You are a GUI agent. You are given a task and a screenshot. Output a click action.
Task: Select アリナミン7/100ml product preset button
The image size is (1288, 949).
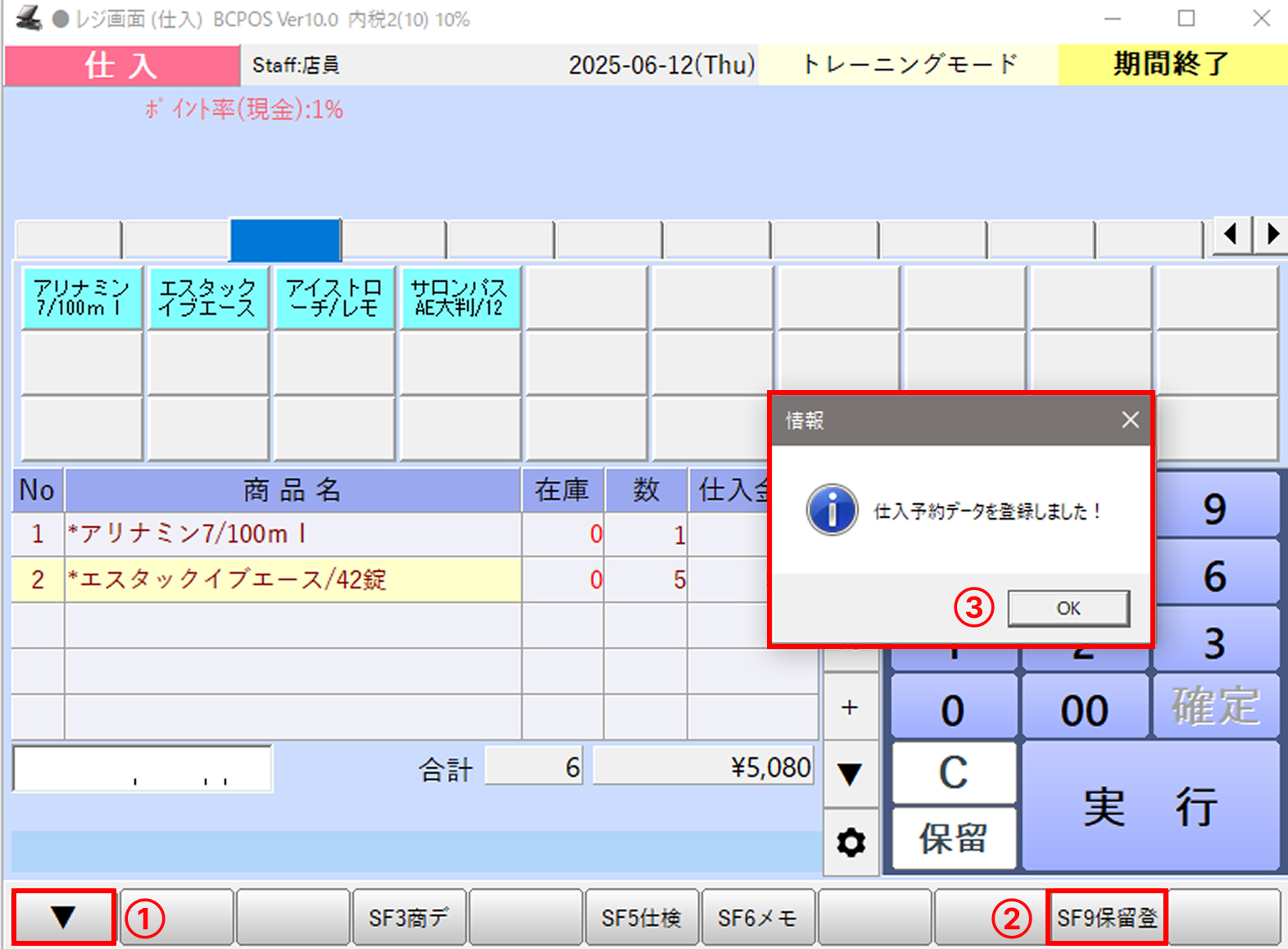point(82,297)
